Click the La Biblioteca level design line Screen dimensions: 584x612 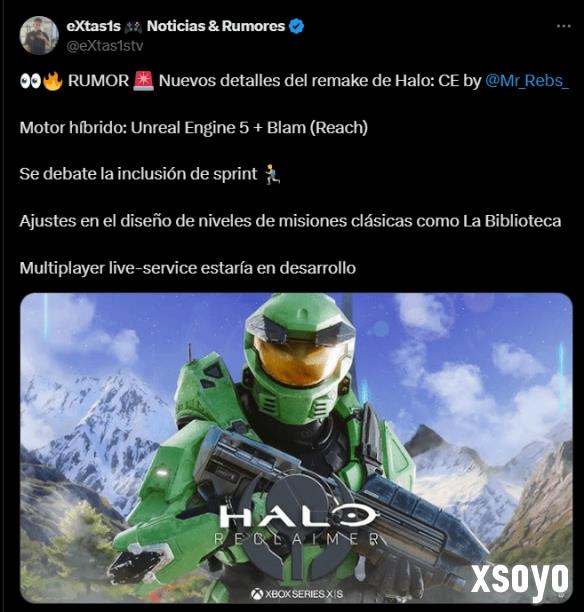coord(290,221)
